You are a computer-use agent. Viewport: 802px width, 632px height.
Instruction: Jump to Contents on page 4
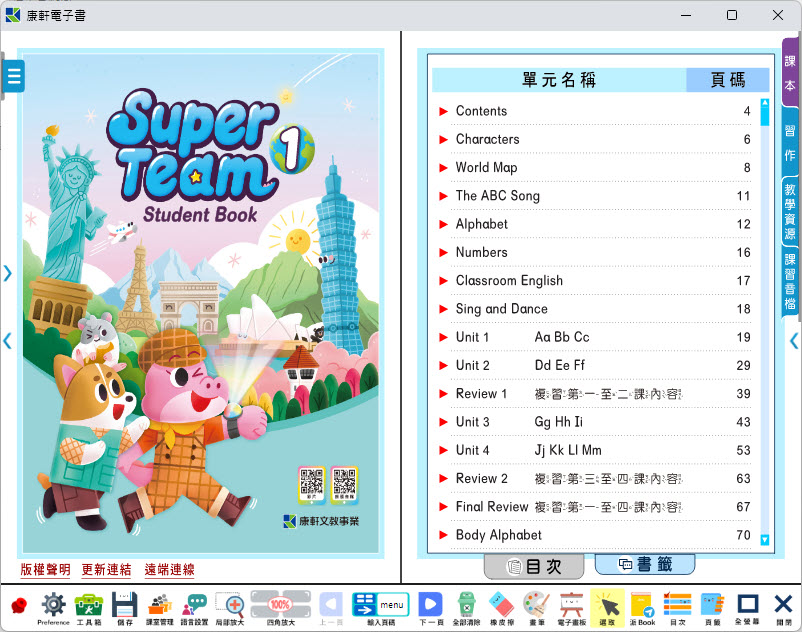[595, 111]
